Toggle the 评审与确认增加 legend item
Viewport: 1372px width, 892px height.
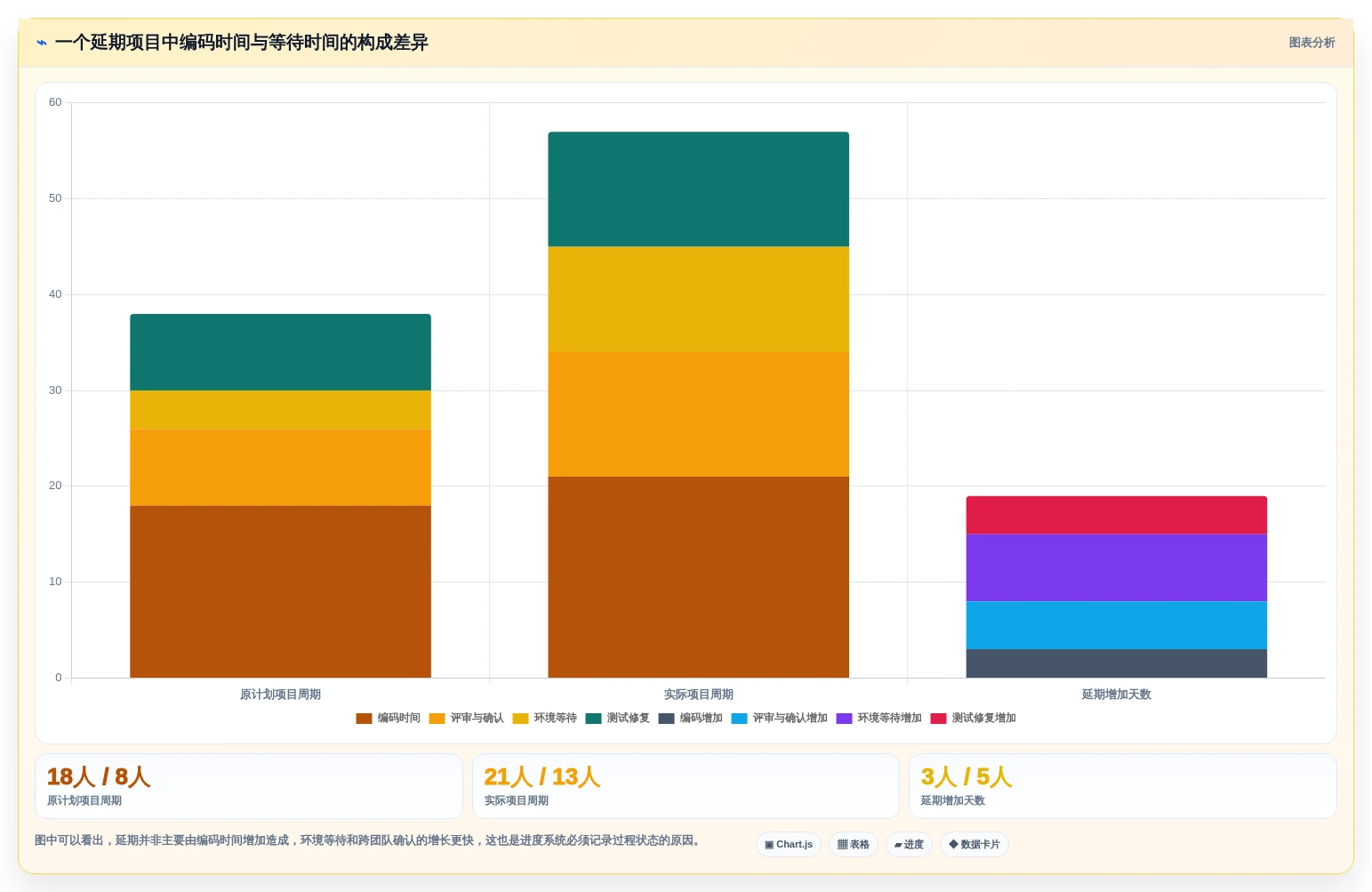tap(779, 718)
